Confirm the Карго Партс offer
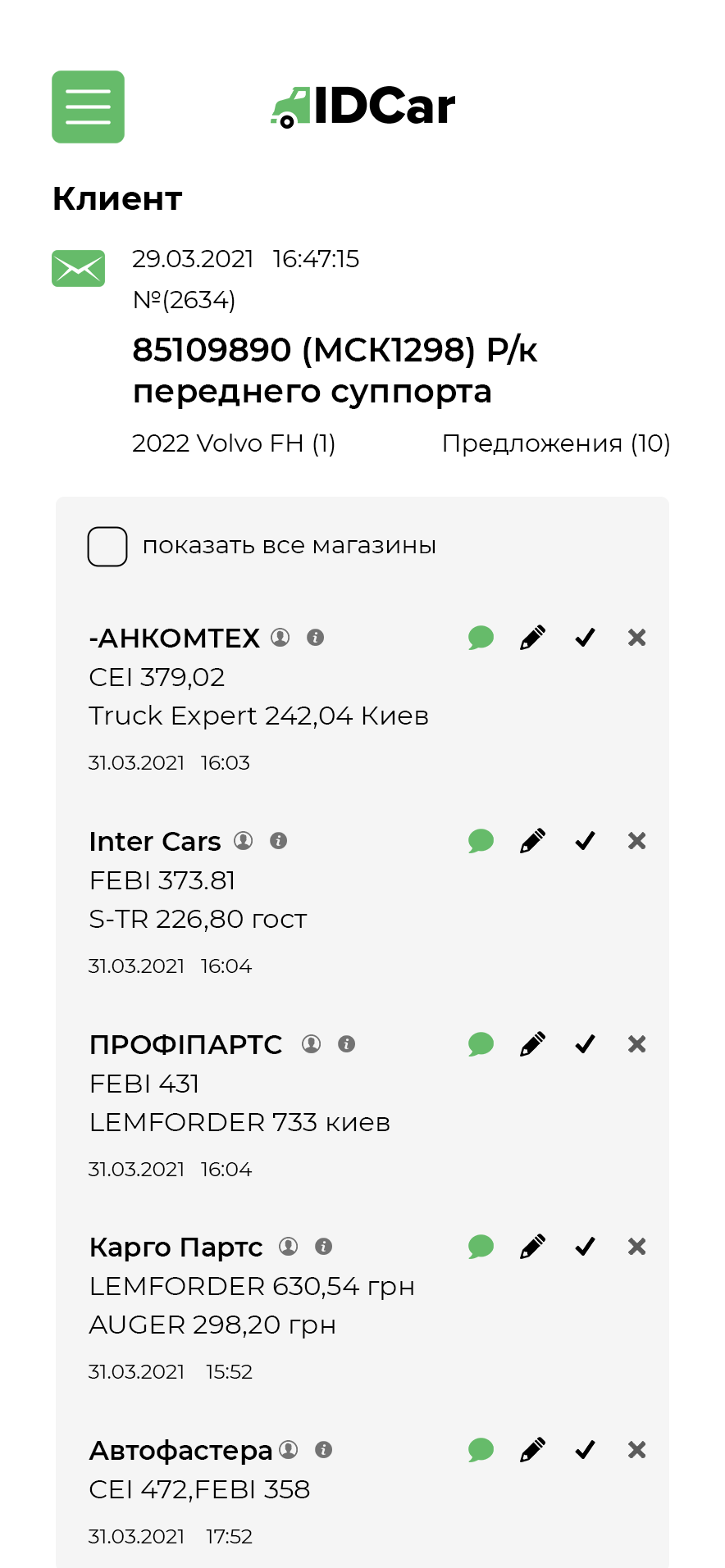This screenshot has width=725, height=1568. click(x=585, y=1247)
